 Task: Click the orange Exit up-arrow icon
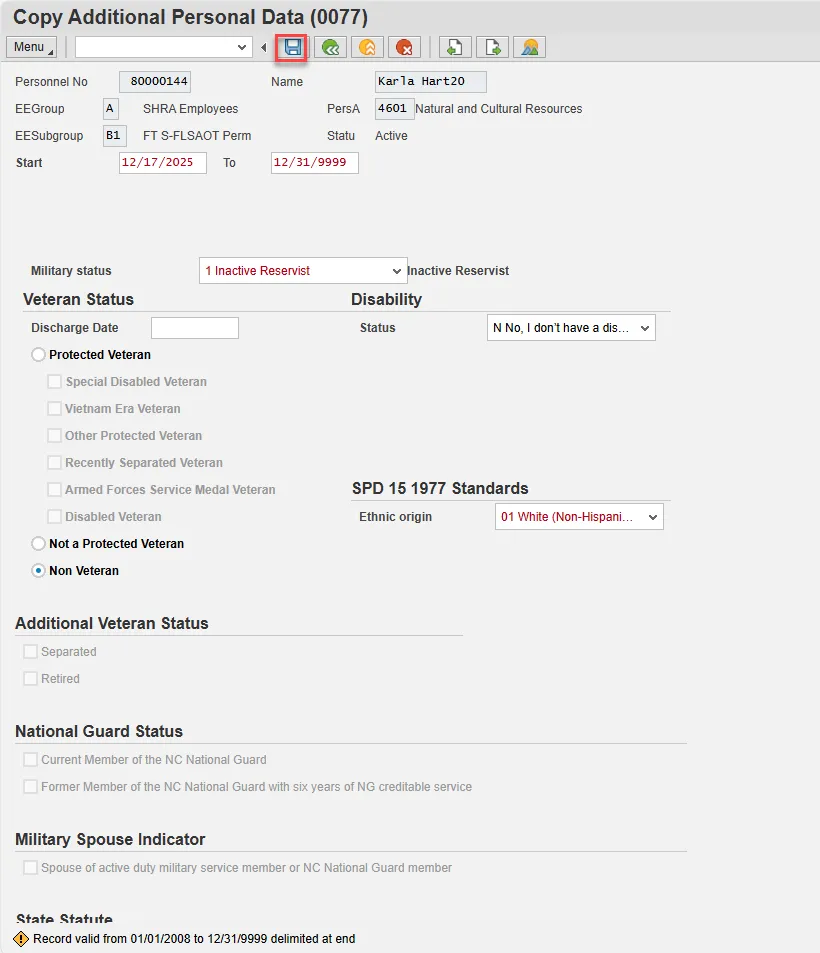coord(367,47)
